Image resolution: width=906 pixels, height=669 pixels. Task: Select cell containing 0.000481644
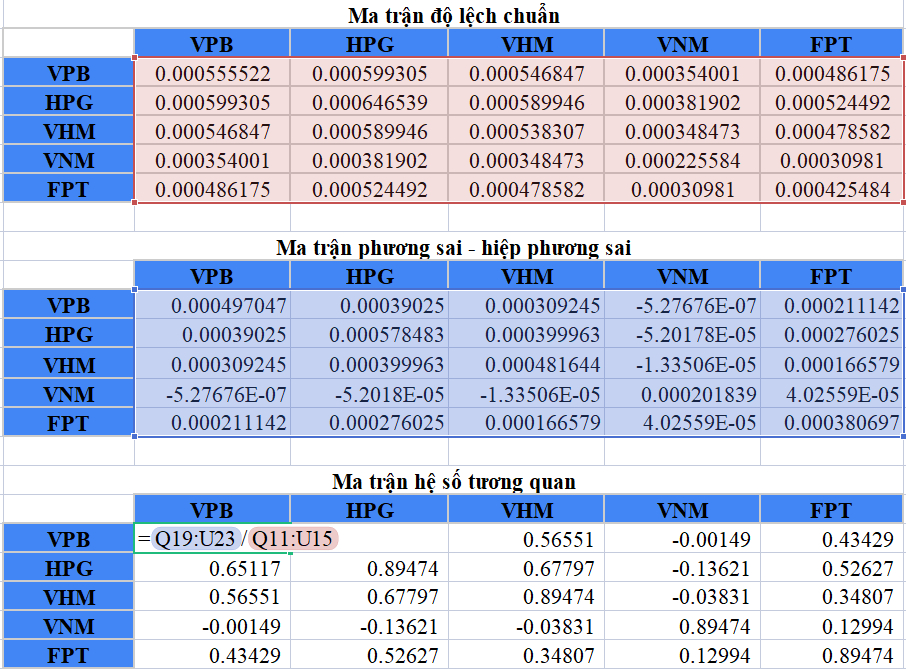pos(526,365)
